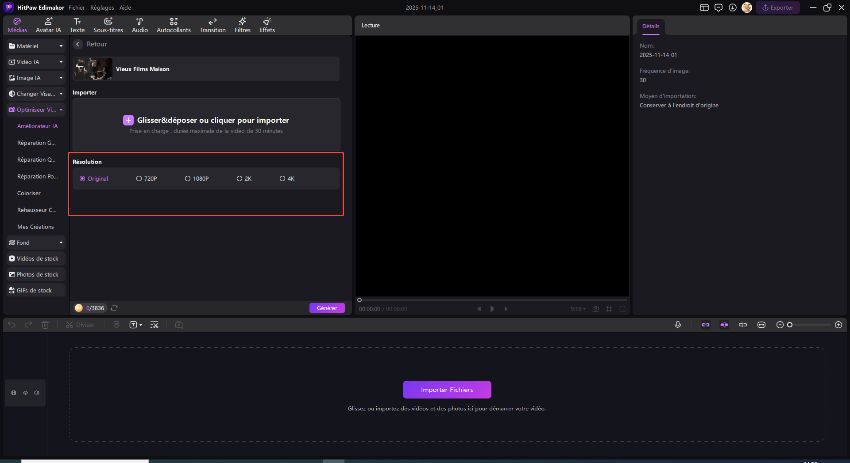Click the delete trash icon

tap(45, 325)
